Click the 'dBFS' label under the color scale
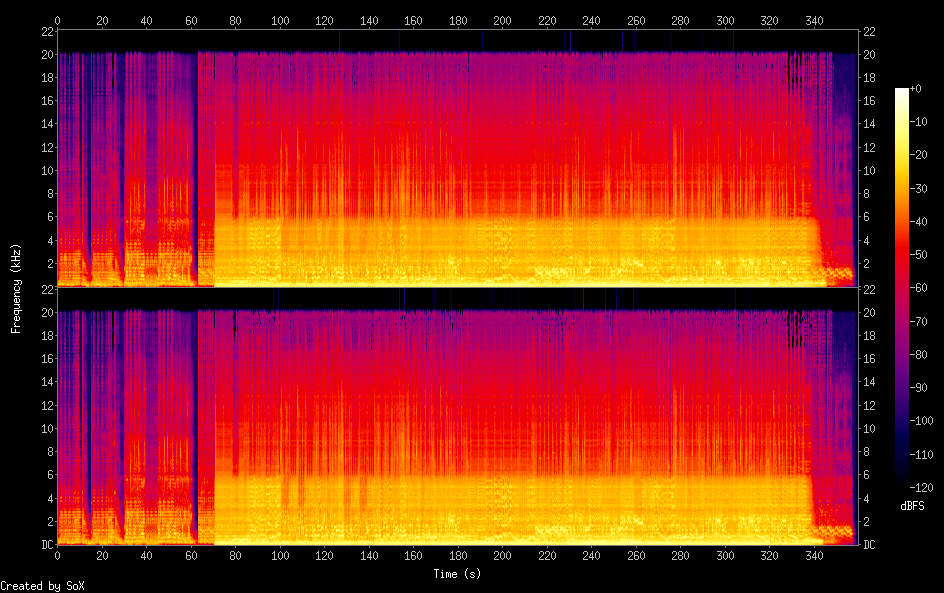 [x=912, y=506]
